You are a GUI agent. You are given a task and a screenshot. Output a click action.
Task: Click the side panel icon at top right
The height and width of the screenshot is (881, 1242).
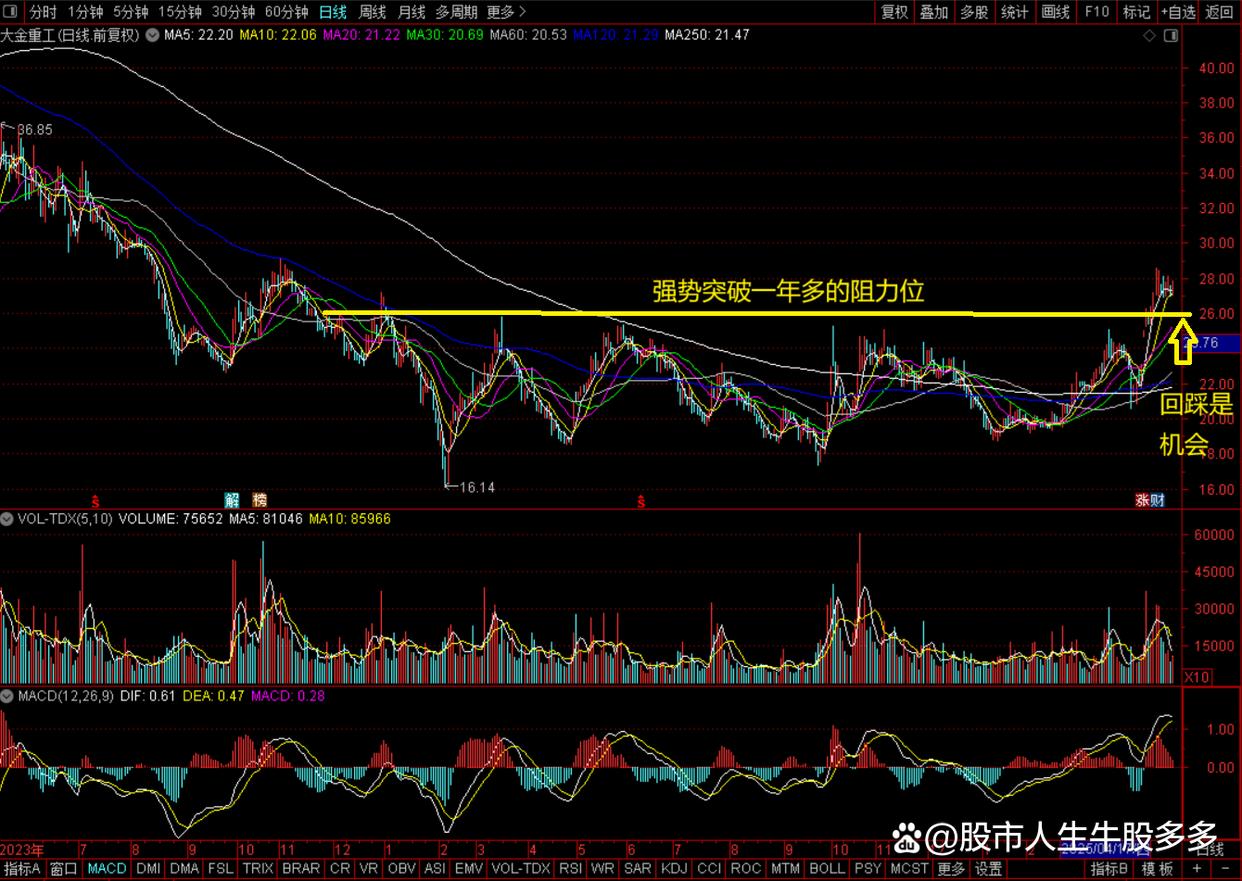coord(1173,35)
